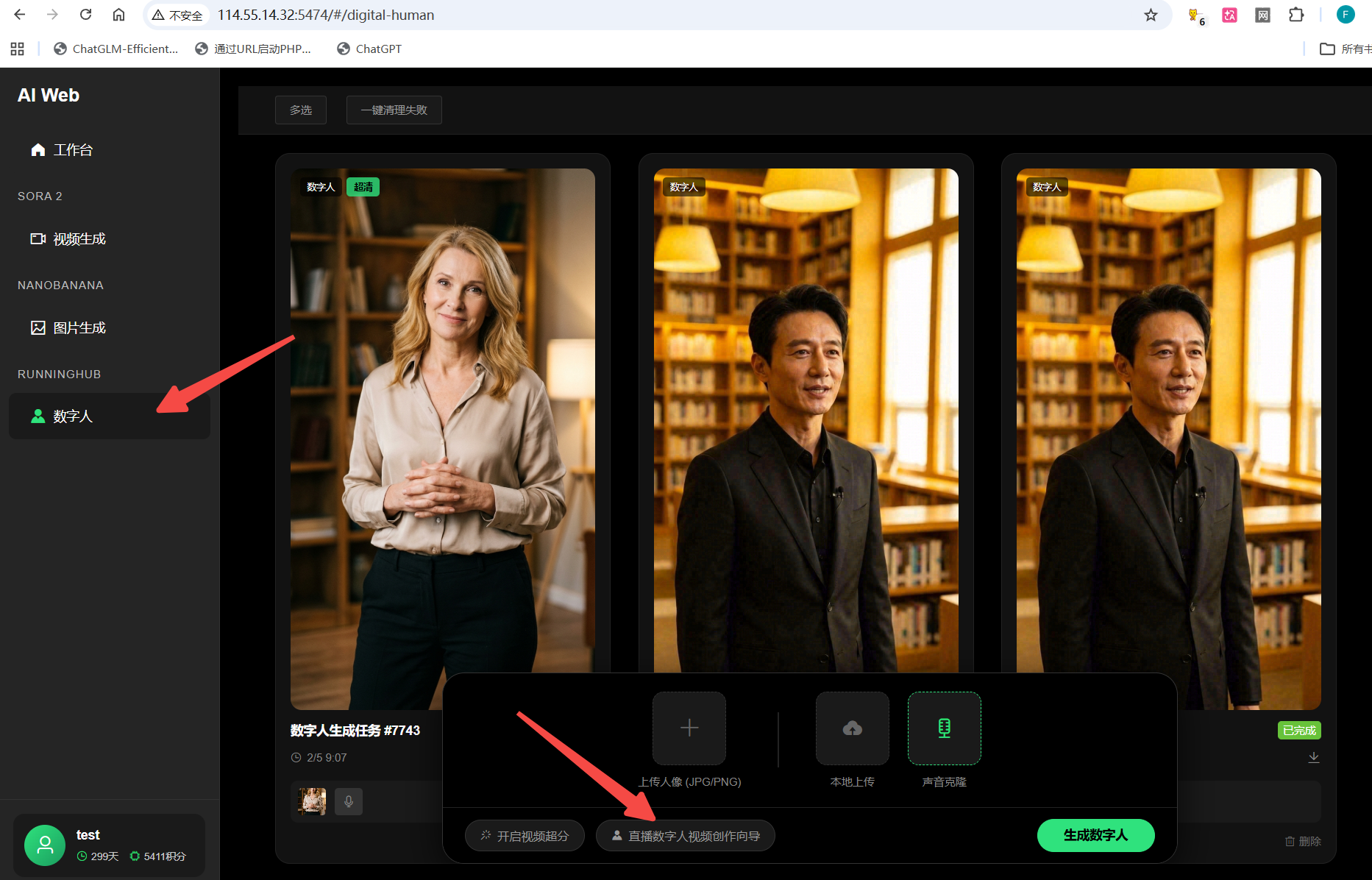Go to the browser home page
The width and height of the screenshot is (1372, 880).
tap(118, 15)
